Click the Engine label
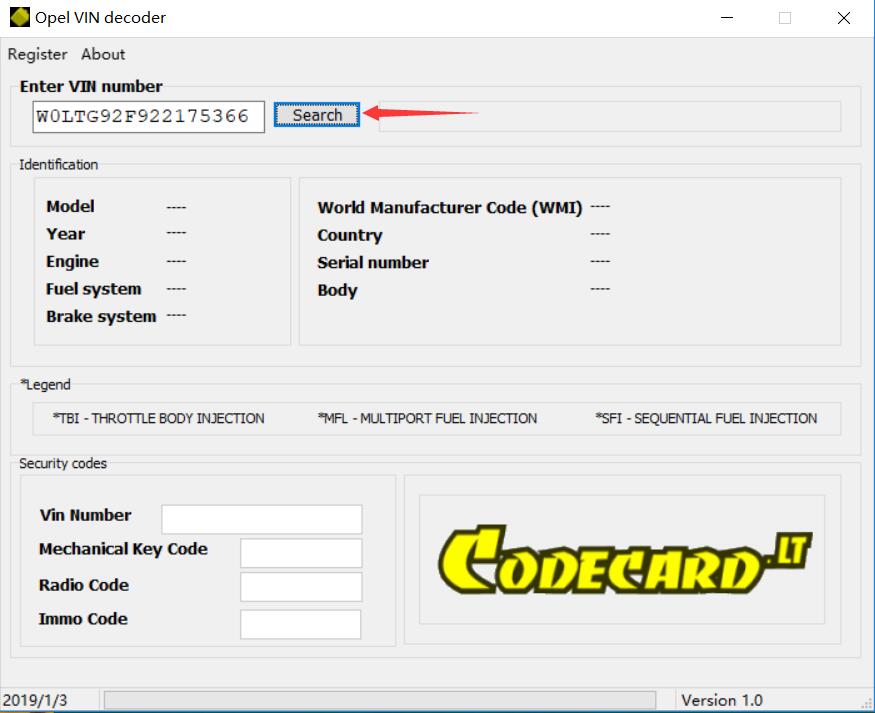The width and height of the screenshot is (875, 713). [x=73, y=262]
